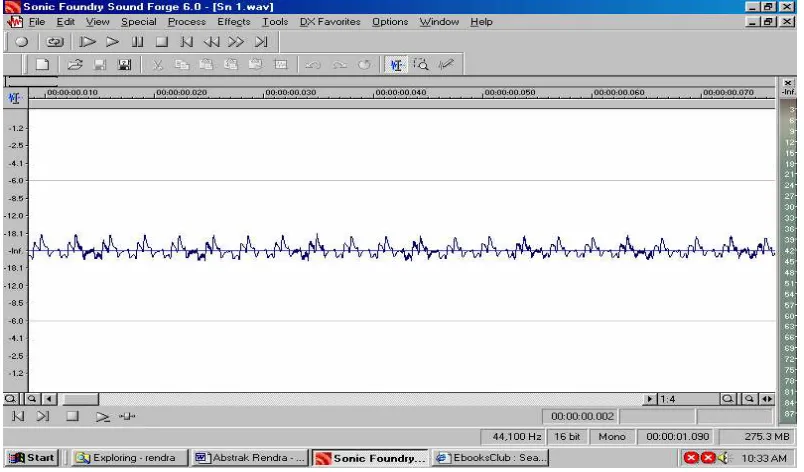Click the time zoom in magnifier button
The image size is (804, 472).
tap(727, 399)
